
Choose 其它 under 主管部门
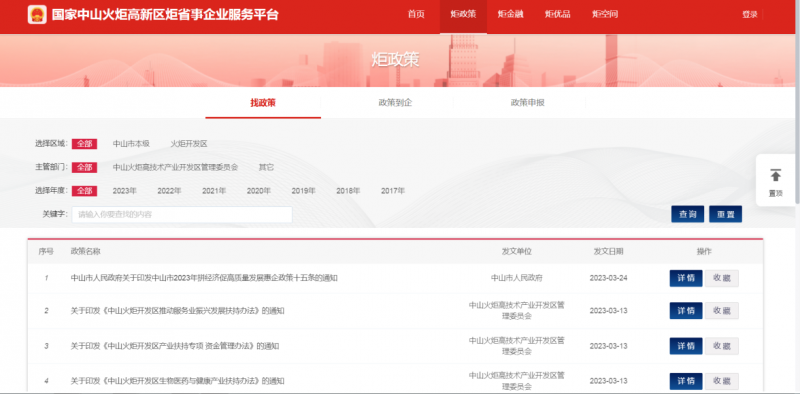tap(266, 167)
